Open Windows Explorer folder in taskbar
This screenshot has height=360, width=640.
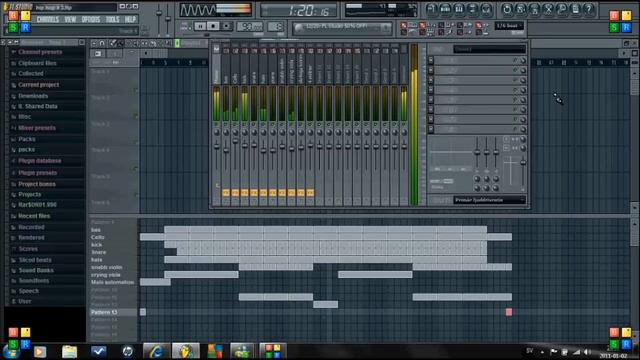point(69,351)
